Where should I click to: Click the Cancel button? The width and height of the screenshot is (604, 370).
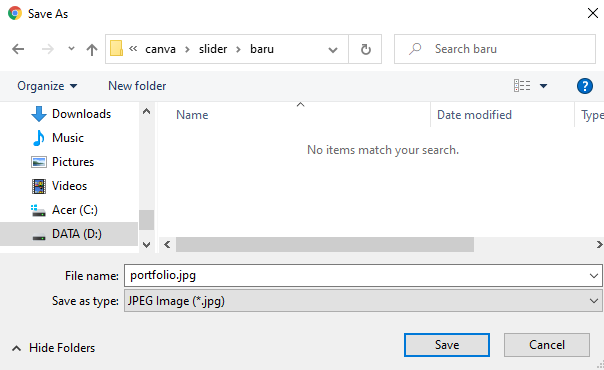(x=547, y=345)
